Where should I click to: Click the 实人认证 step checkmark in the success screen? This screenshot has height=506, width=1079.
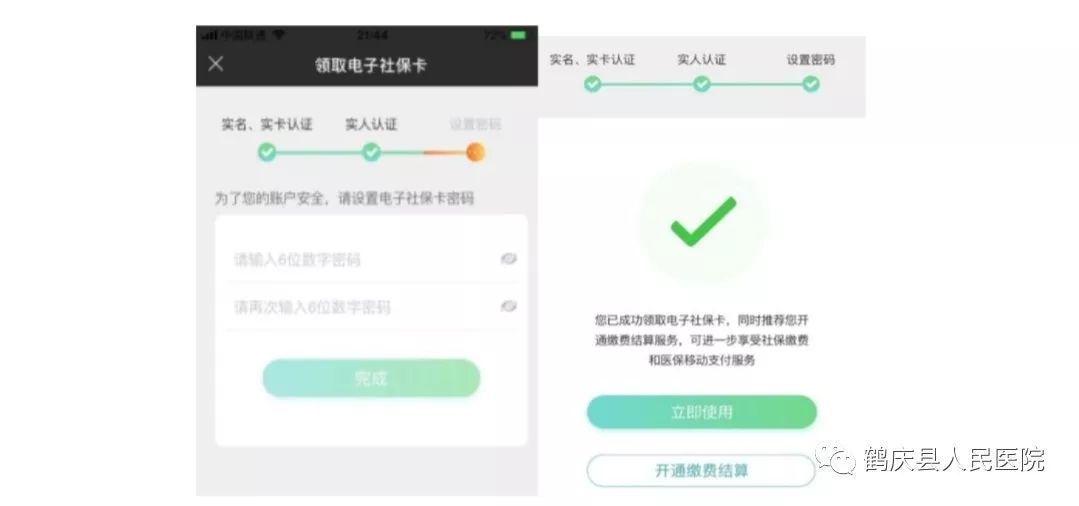click(701, 84)
